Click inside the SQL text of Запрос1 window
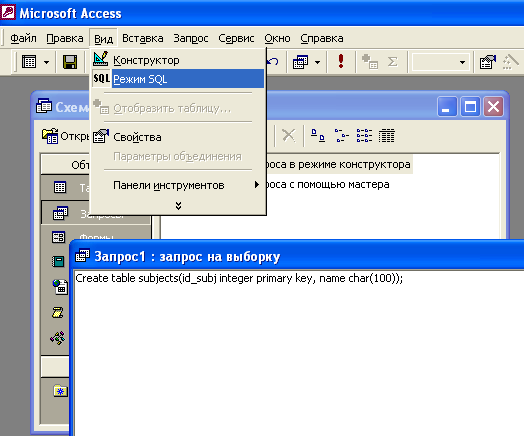This screenshot has width=524, height=436. [x=239, y=278]
